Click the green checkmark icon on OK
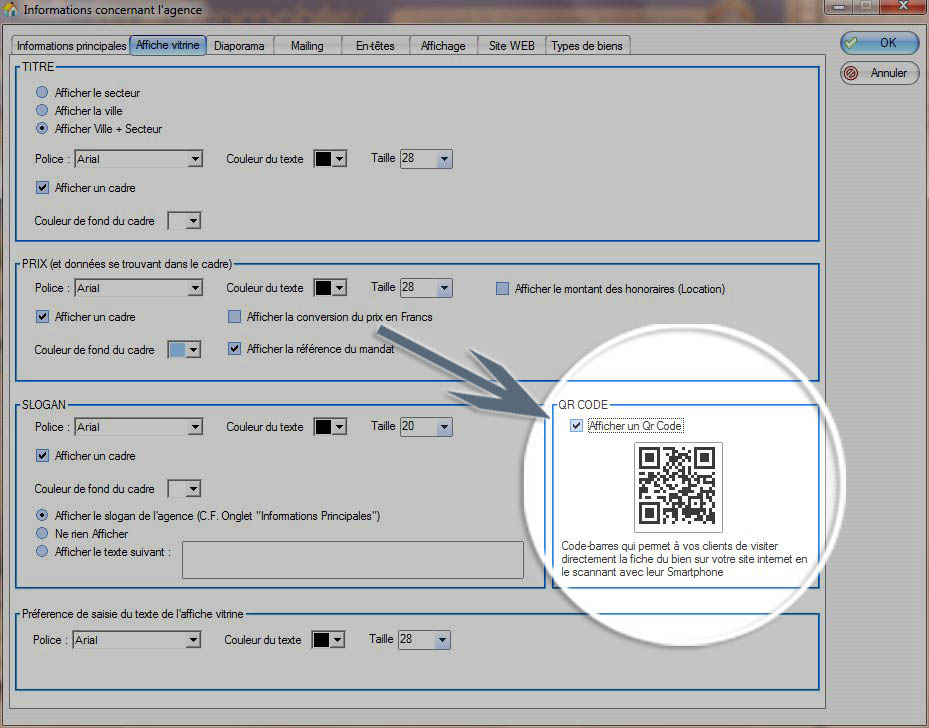The width and height of the screenshot is (929, 728). pyautogui.click(x=851, y=43)
